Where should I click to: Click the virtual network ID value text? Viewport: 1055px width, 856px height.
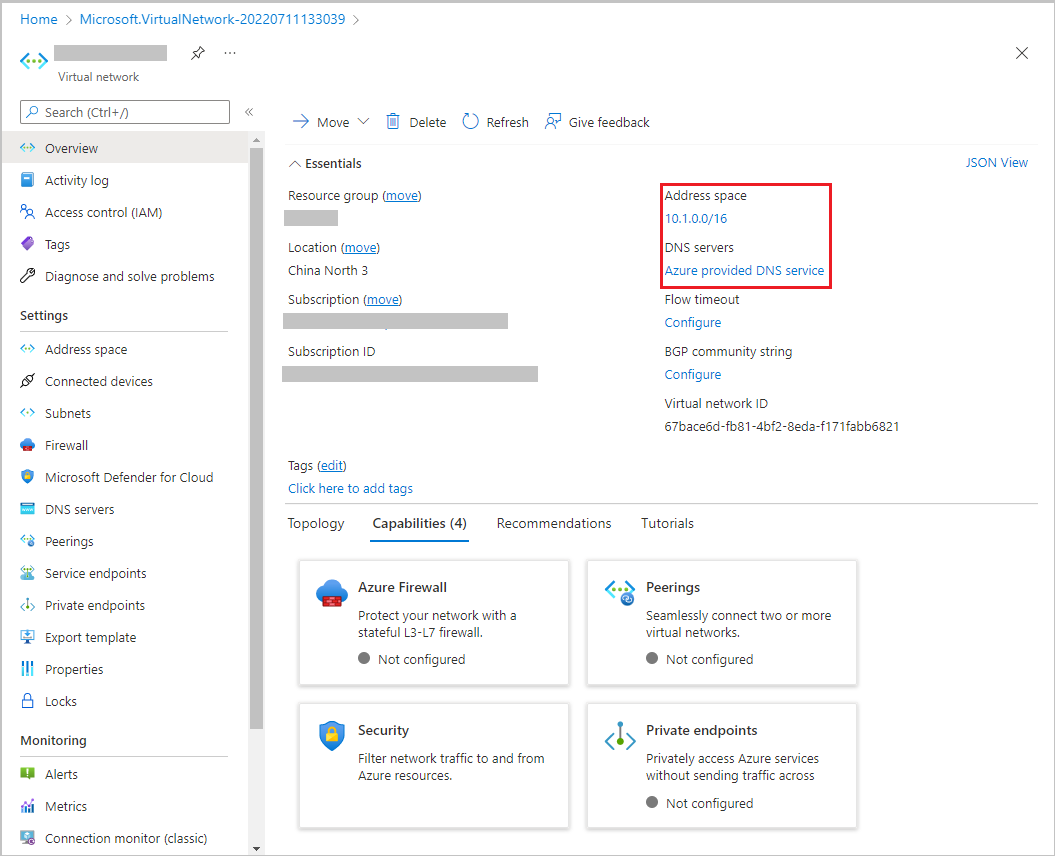click(782, 427)
